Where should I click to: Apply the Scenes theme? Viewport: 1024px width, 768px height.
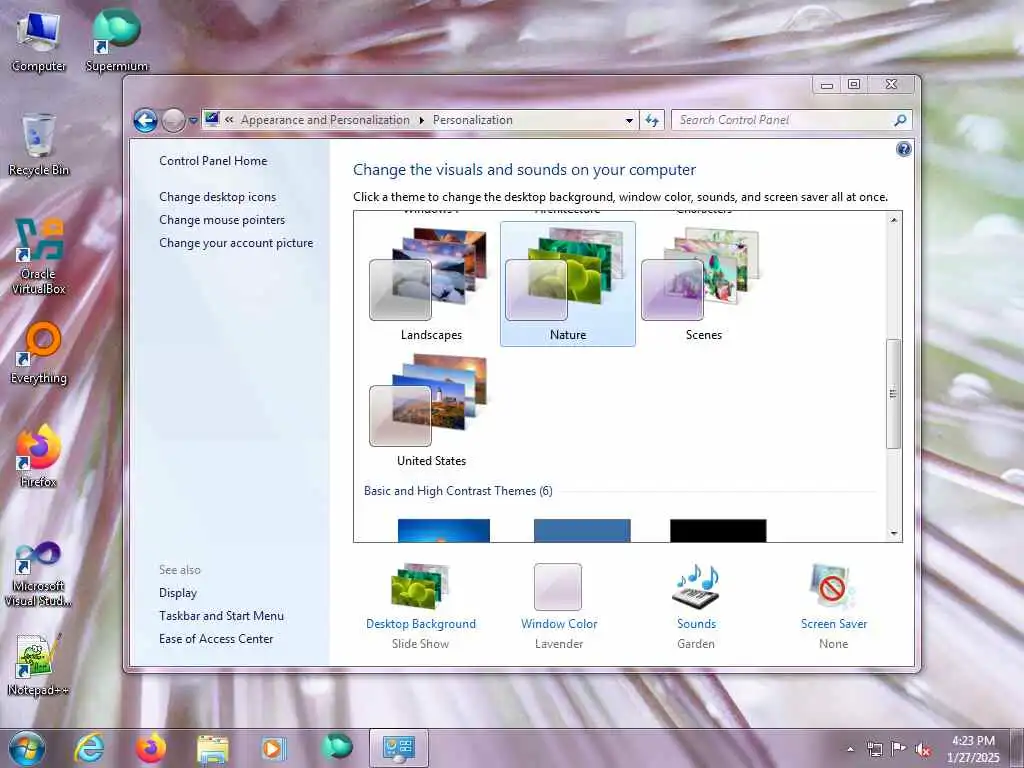[x=703, y=283]
